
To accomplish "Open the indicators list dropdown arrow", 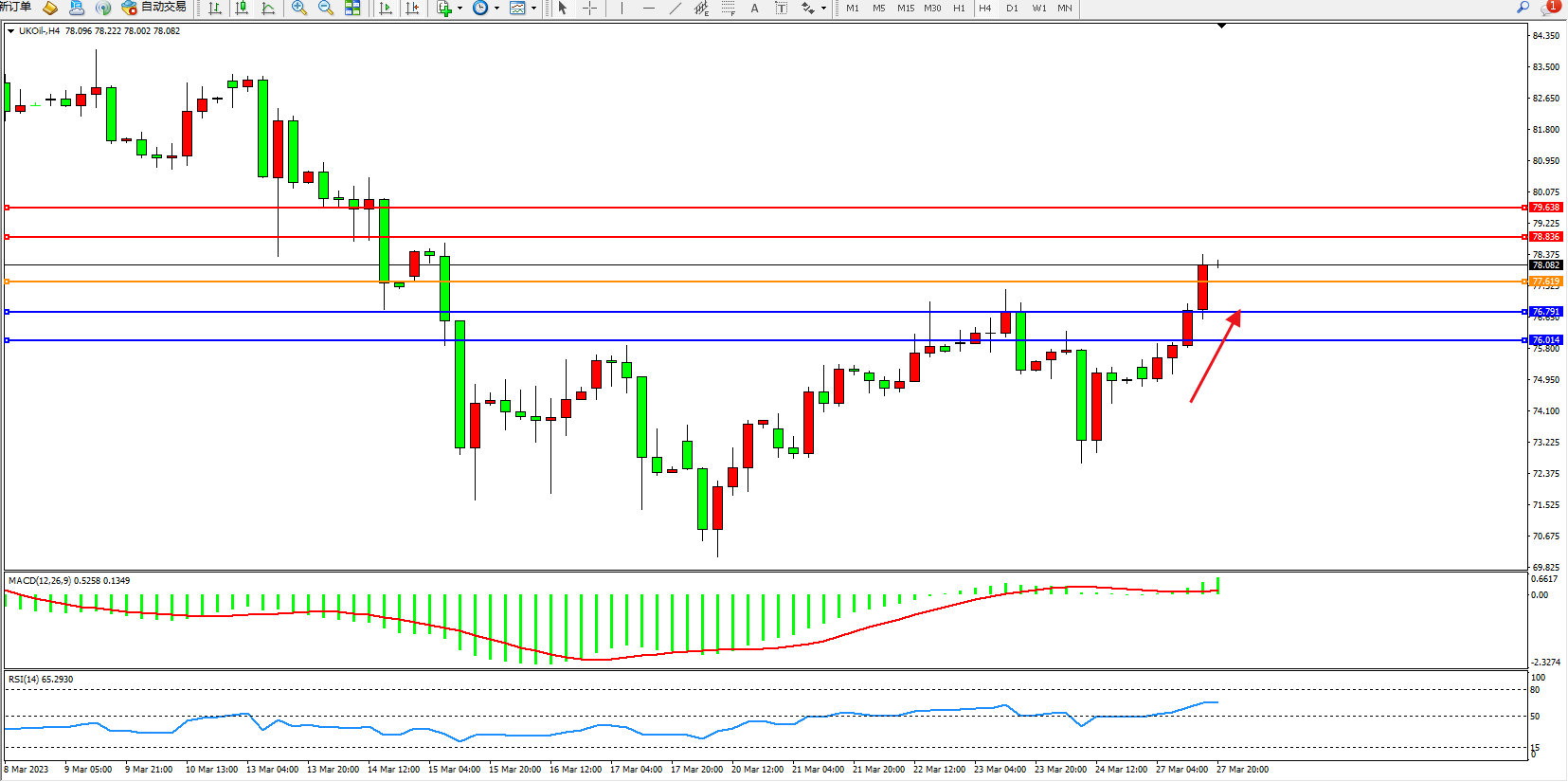I will 460,9.
